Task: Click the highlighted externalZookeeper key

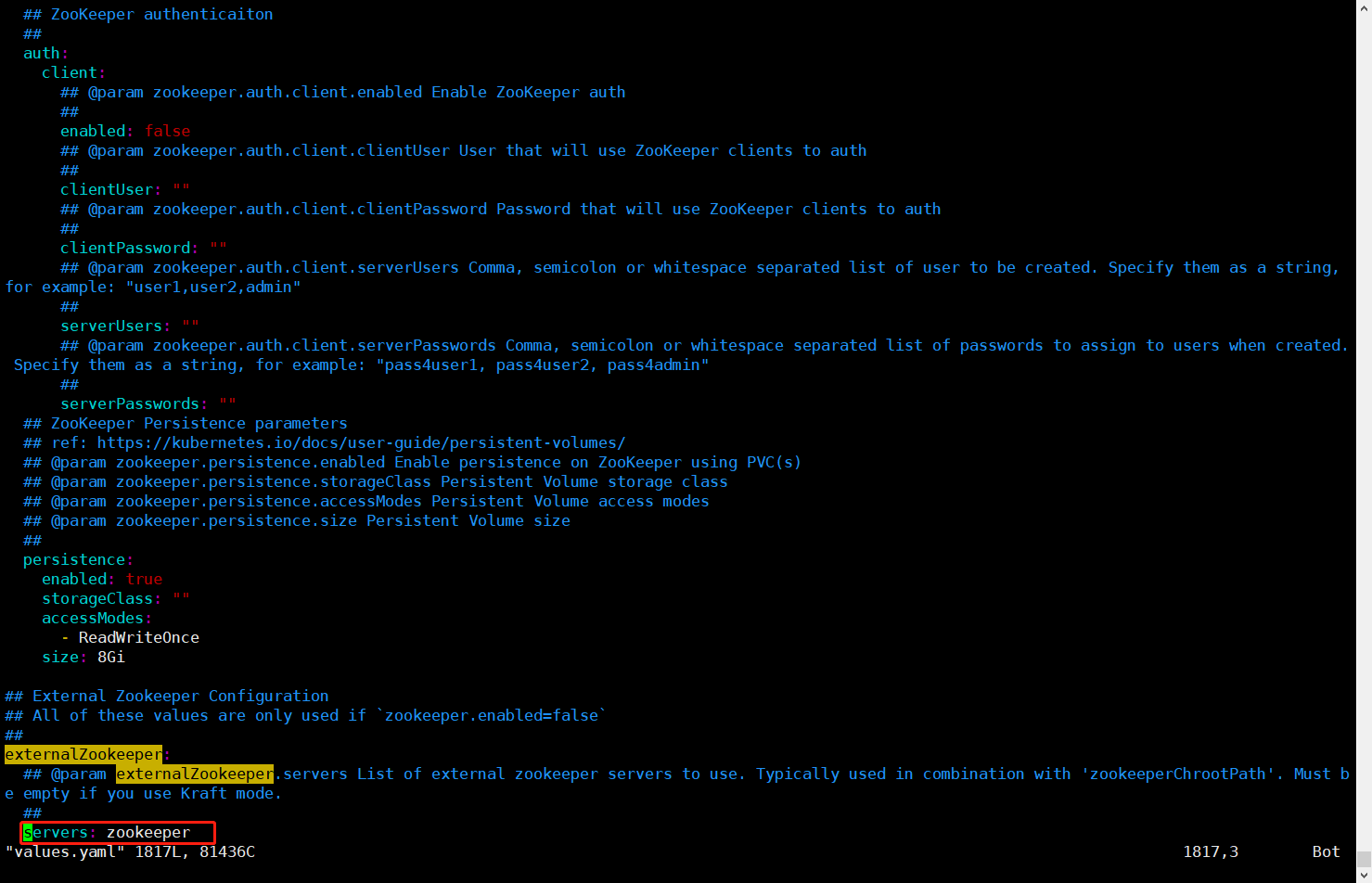Action: click(x=83, y=754)
